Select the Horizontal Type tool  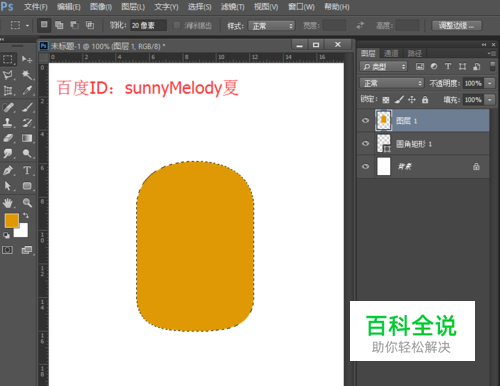click(x=27, y=170)
